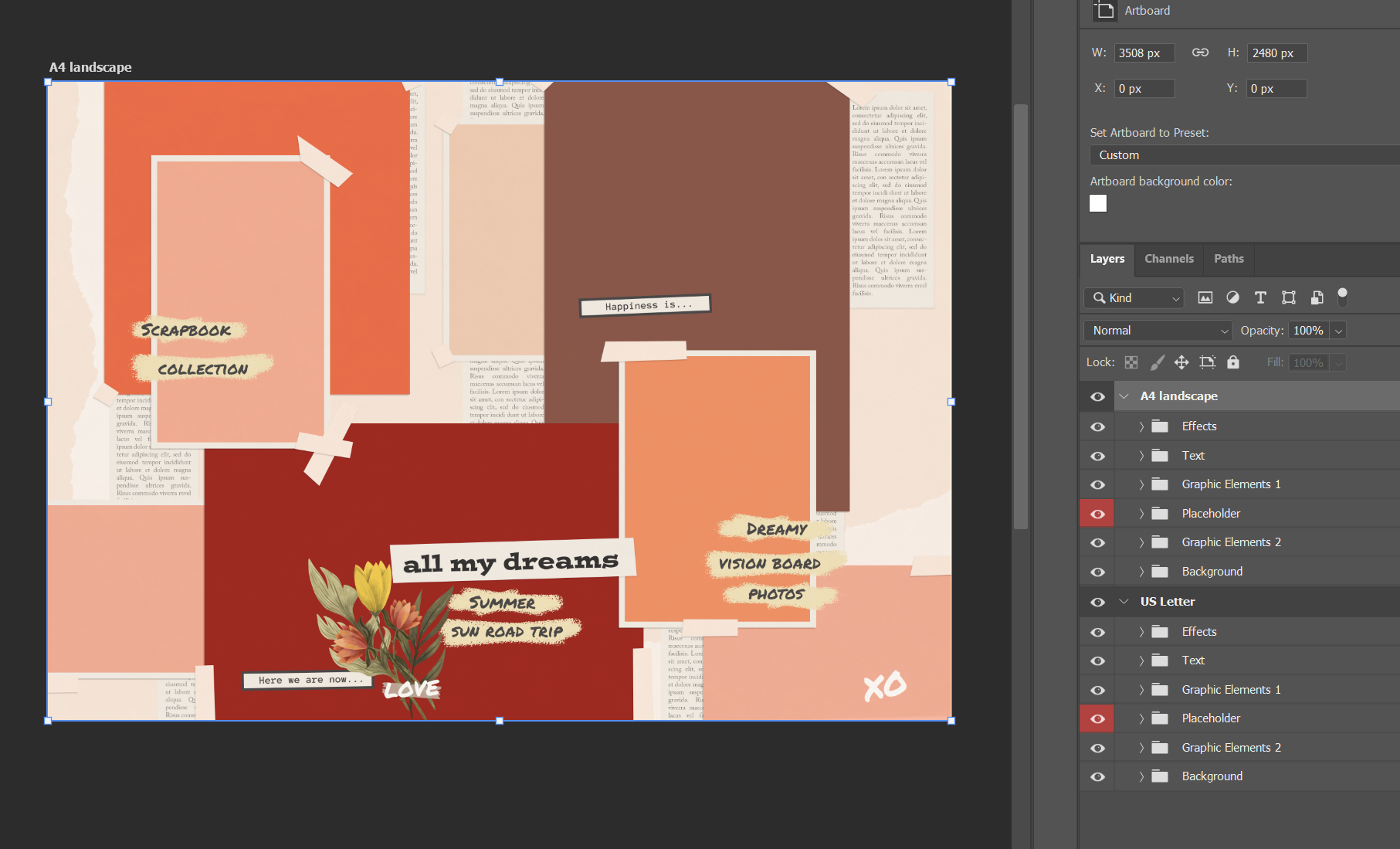This screenshot has width=1400, height=849.
Task: Prevent auto-nesting into artboards lock icon
Action: [x=1208, y=362]
